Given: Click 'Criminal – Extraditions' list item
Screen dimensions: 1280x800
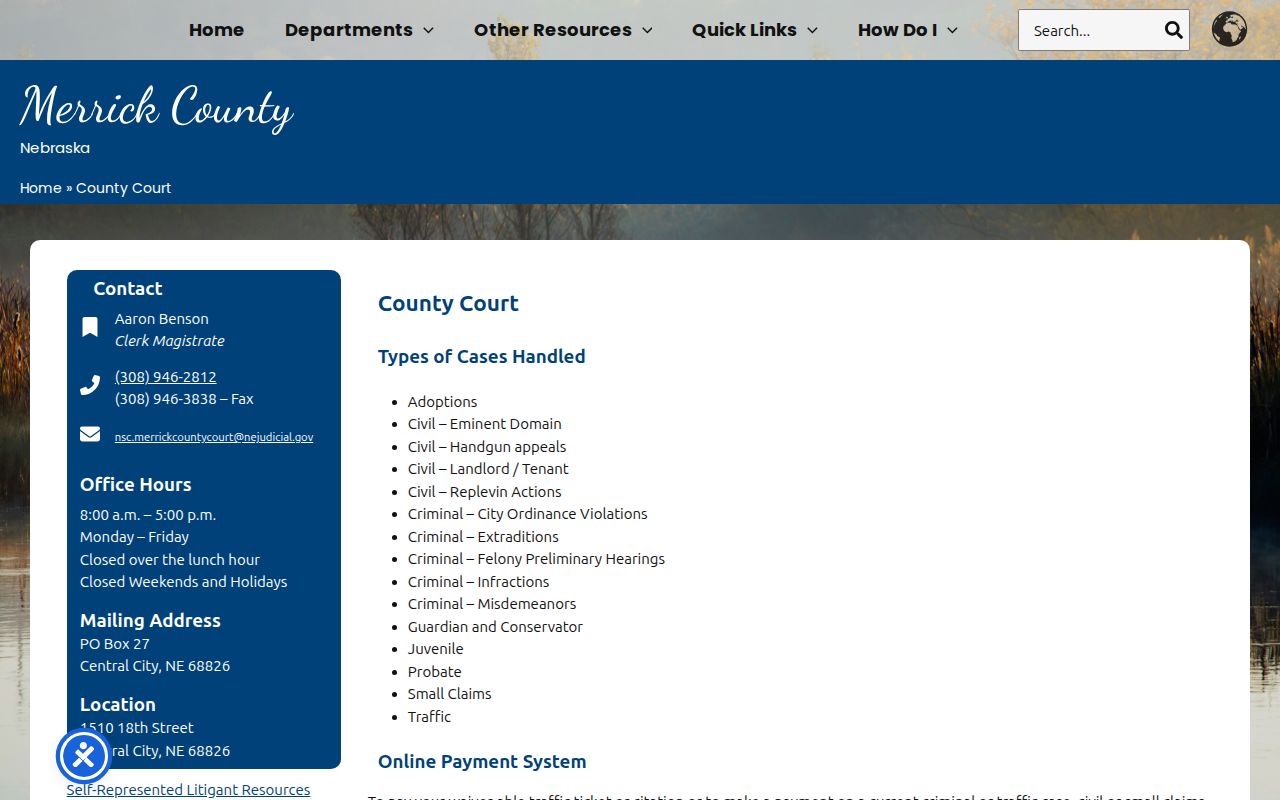Looking at the screenshot, I should pos(483,537).
